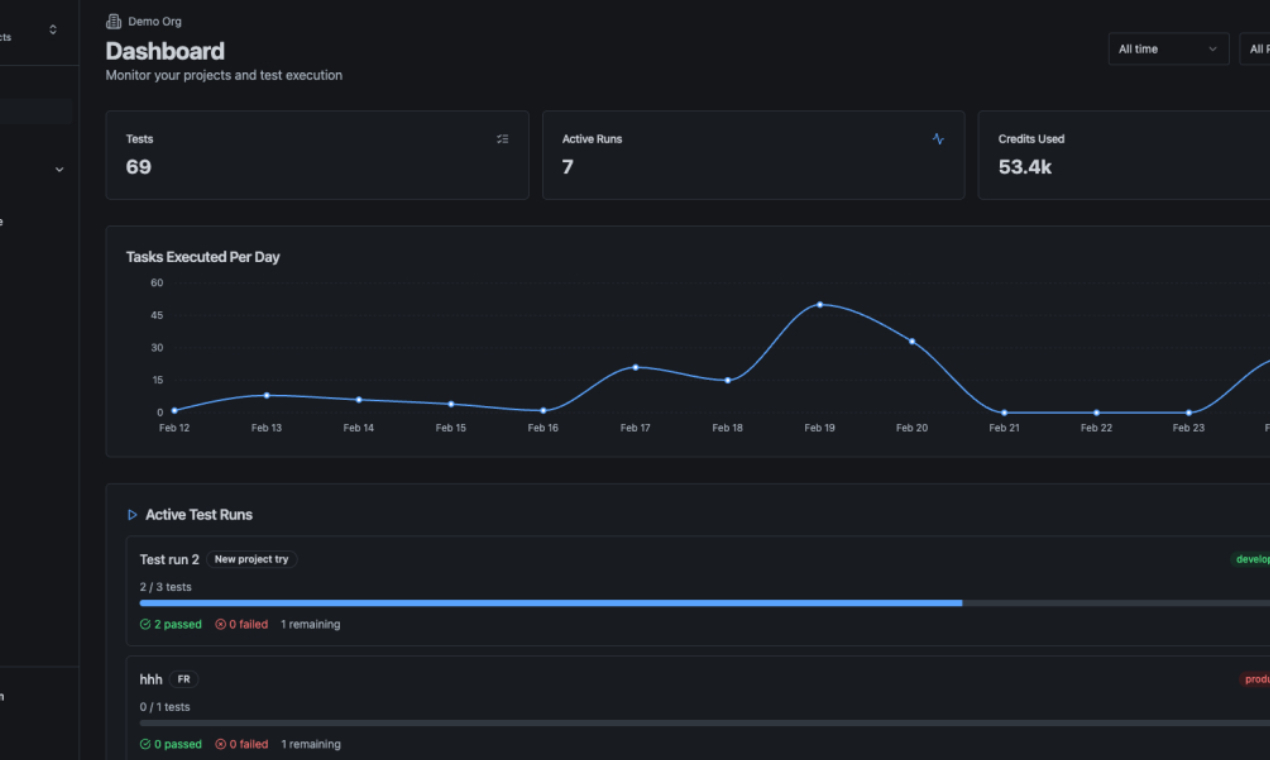The height and width of the screenshot is (760, 1270).
Task: Click red X icon in Test run 2
Action: tap(221, 625)
